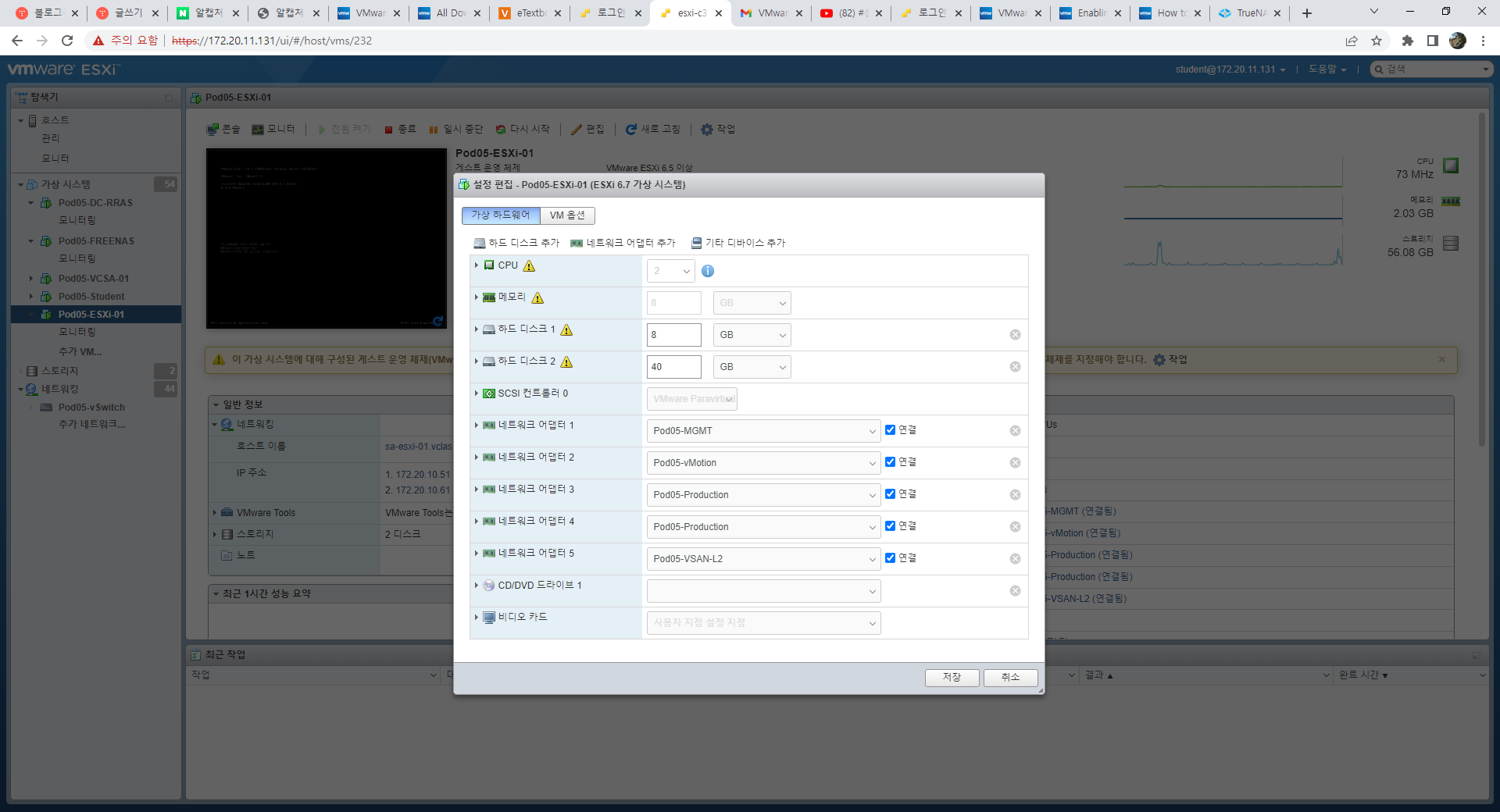The width and height of the screenshot is (1500, 812).
Task: Toggle 연결 checkbox for Network Adapter 4
Action: [x=890, y=526]
